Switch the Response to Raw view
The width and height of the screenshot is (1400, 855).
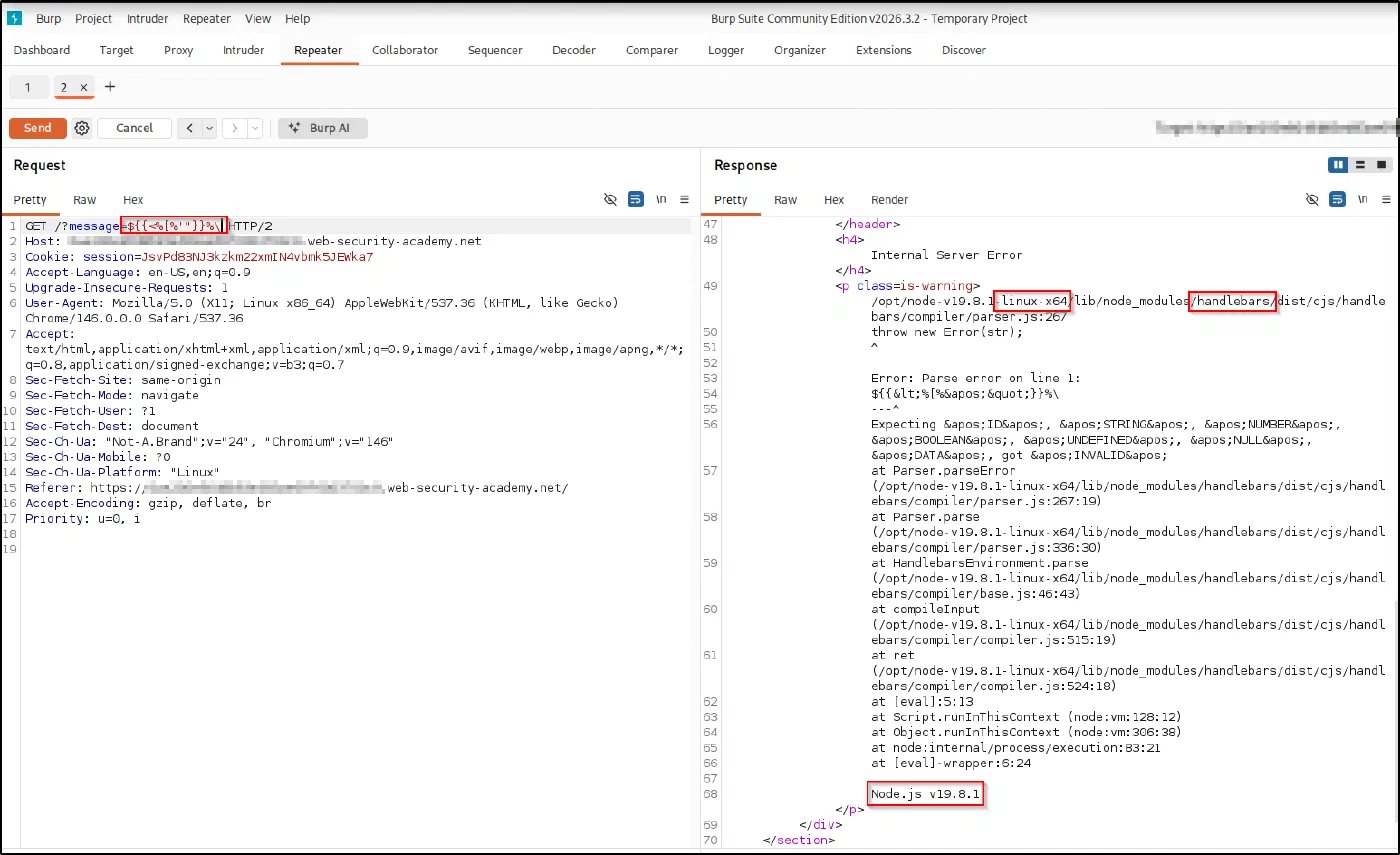tap(786, 200)
